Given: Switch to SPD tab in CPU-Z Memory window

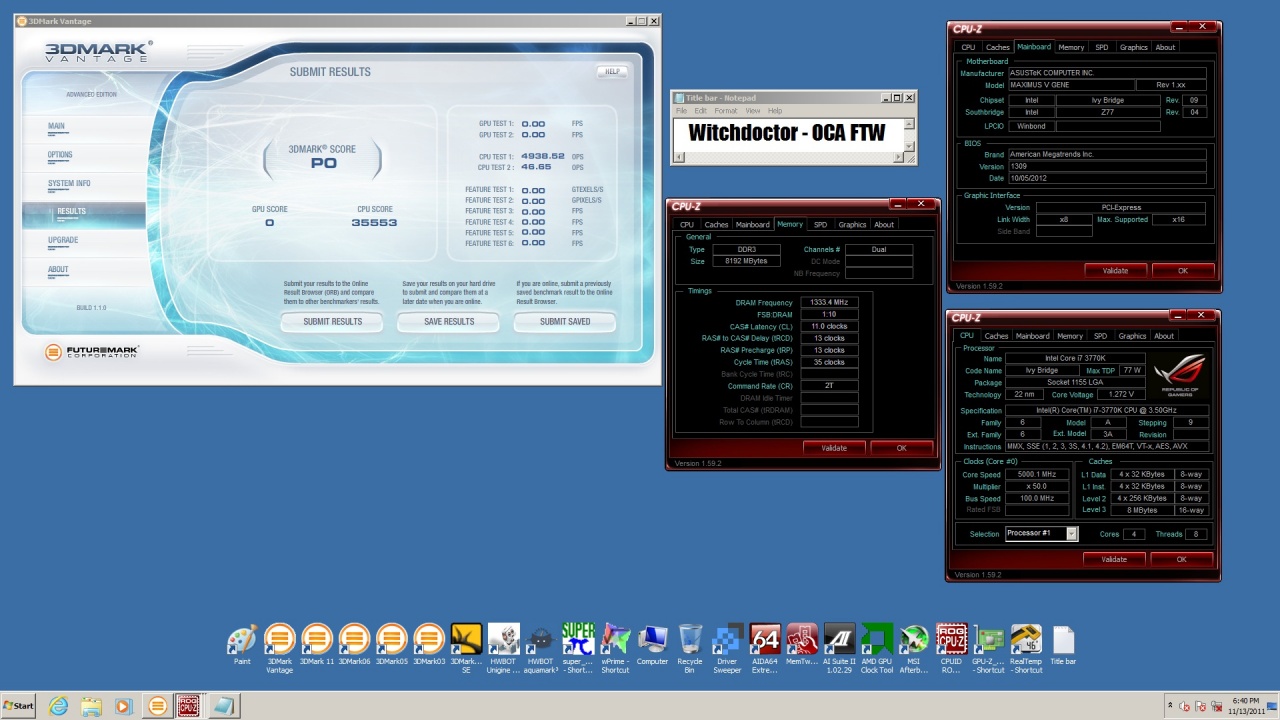Looking at the screenshot, I should [820, 225].
